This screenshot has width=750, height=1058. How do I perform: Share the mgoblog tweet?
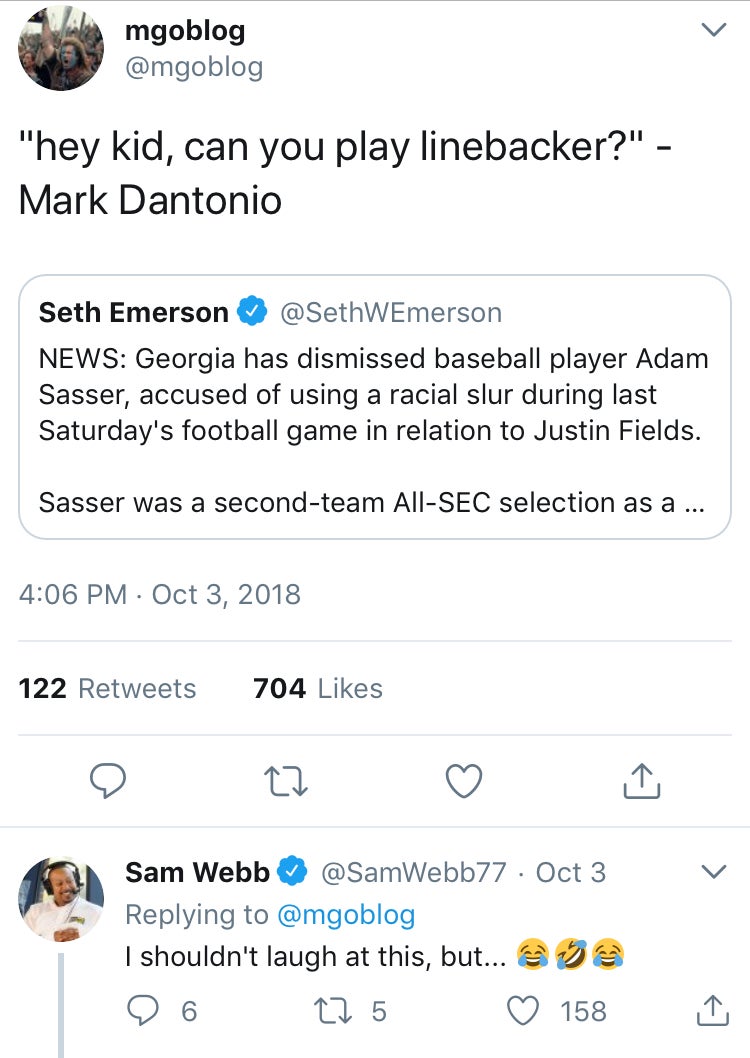pyautogui.click(x=642, y=782)
